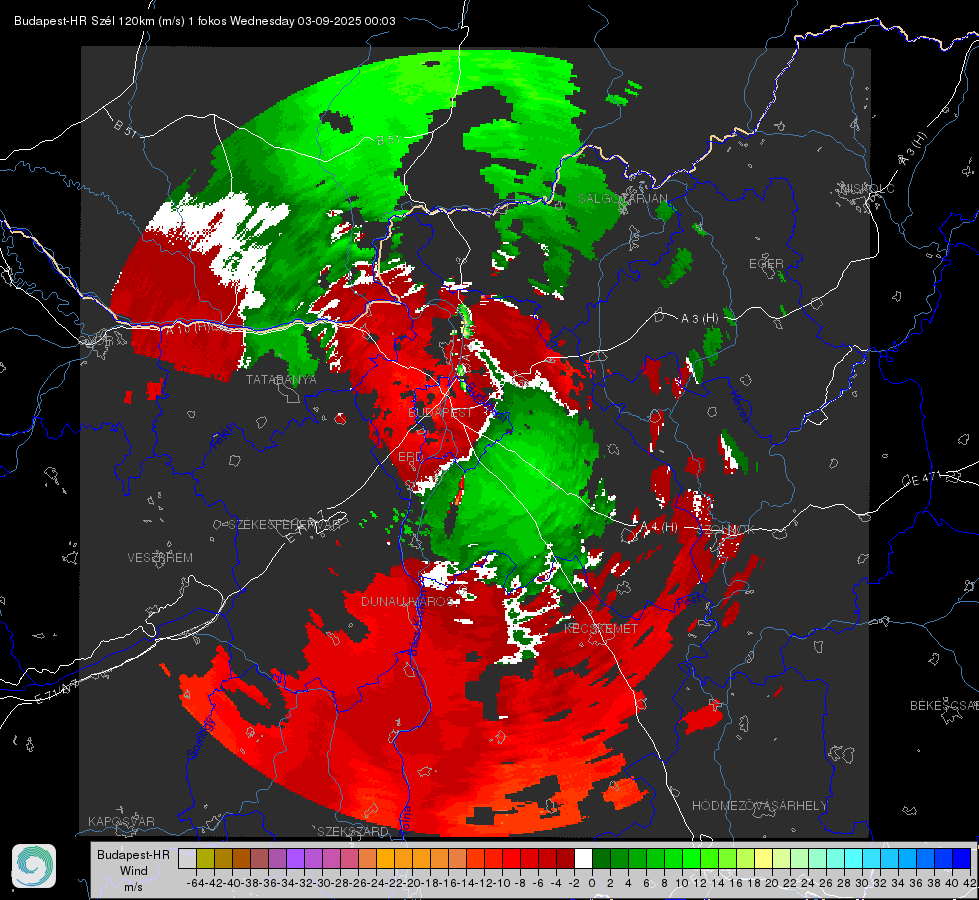Click the legend scale value 0

(x=592, y=884)
